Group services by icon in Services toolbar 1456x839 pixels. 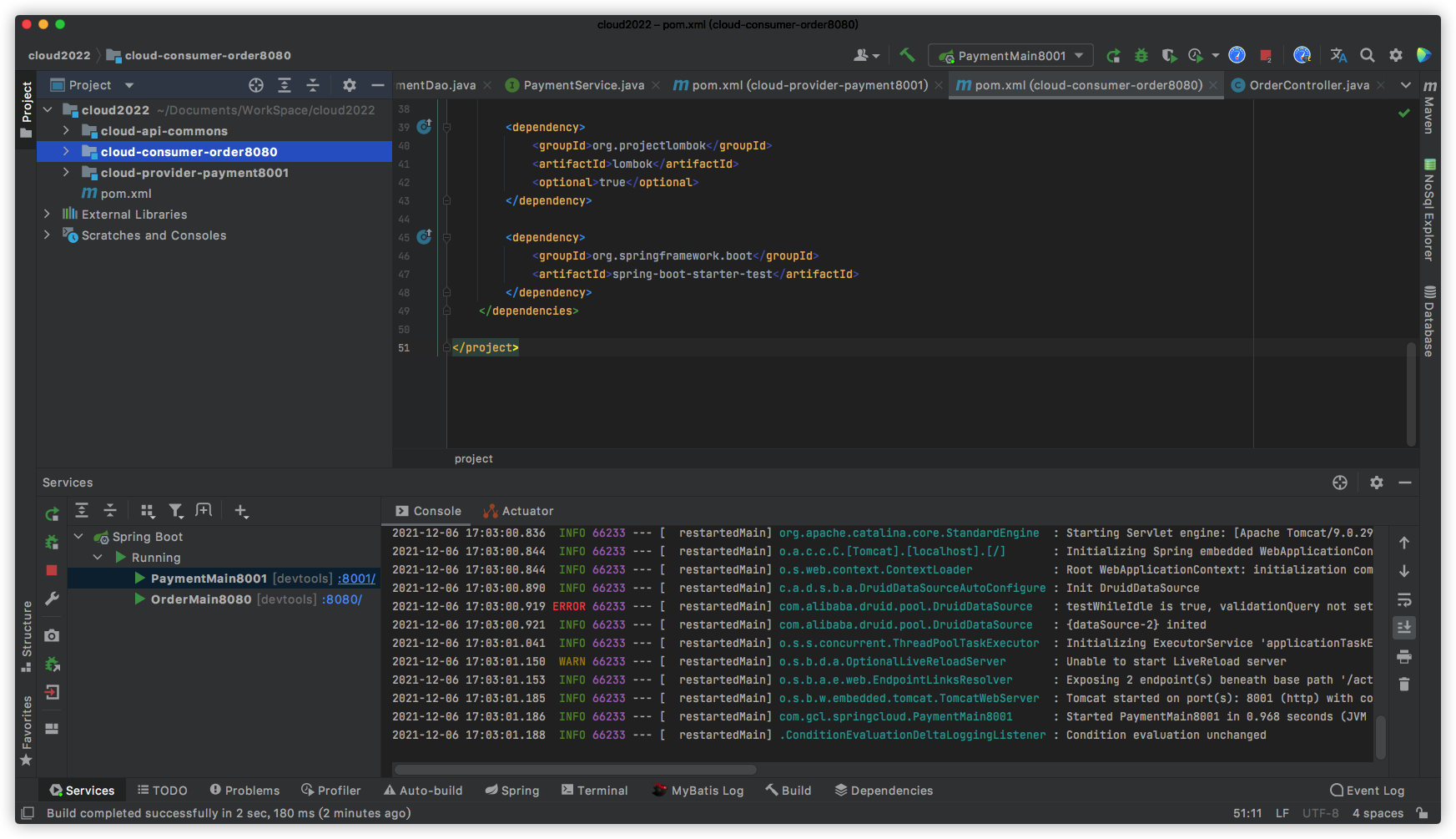pos(148,511)
